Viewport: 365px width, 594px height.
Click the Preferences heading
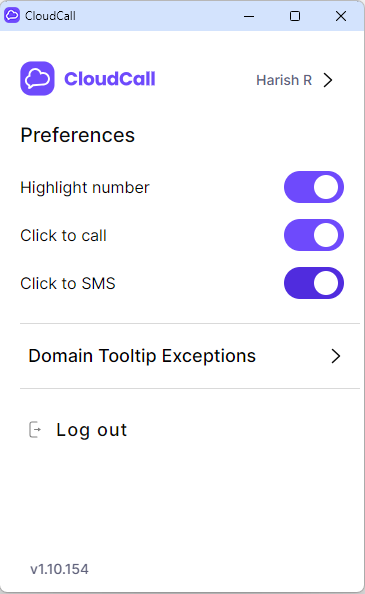[78, 135]
